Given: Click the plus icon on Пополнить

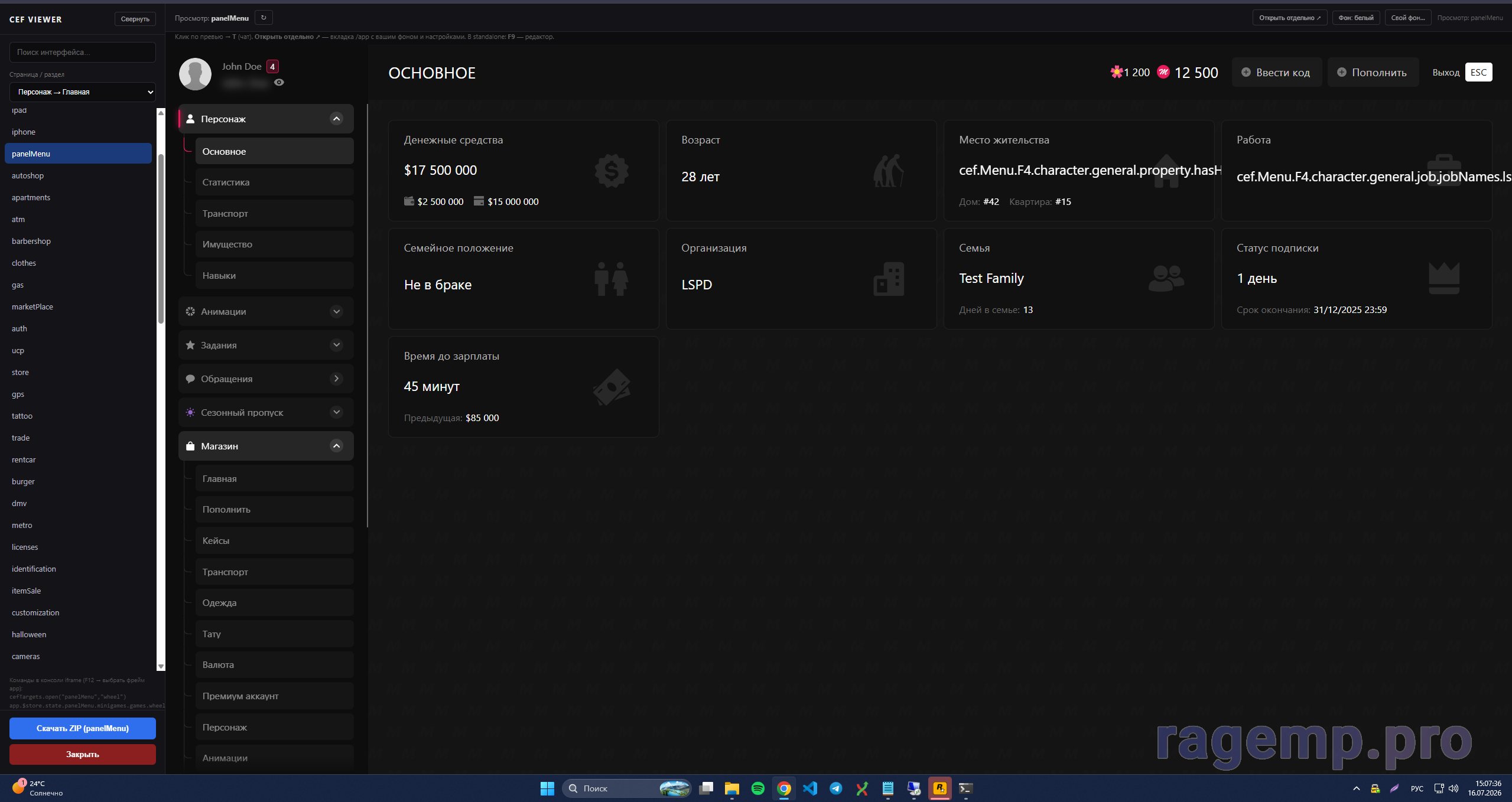Looking at the screenshot, I should click(1341, 72).
